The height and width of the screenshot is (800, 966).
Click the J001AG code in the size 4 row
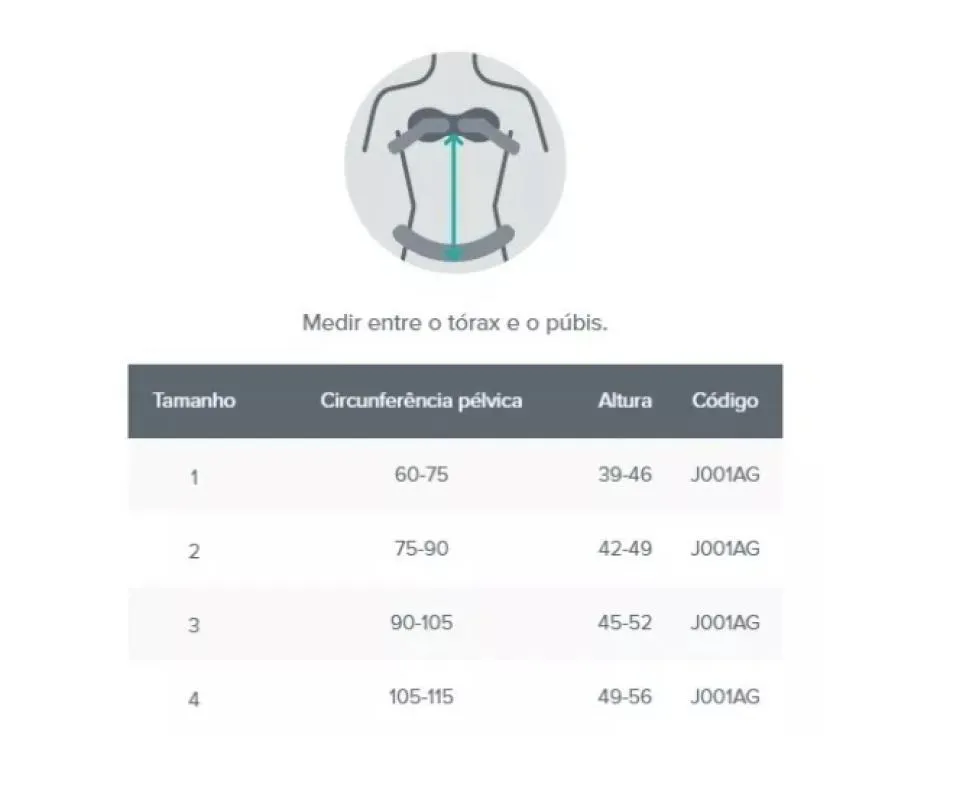point(725,697)
